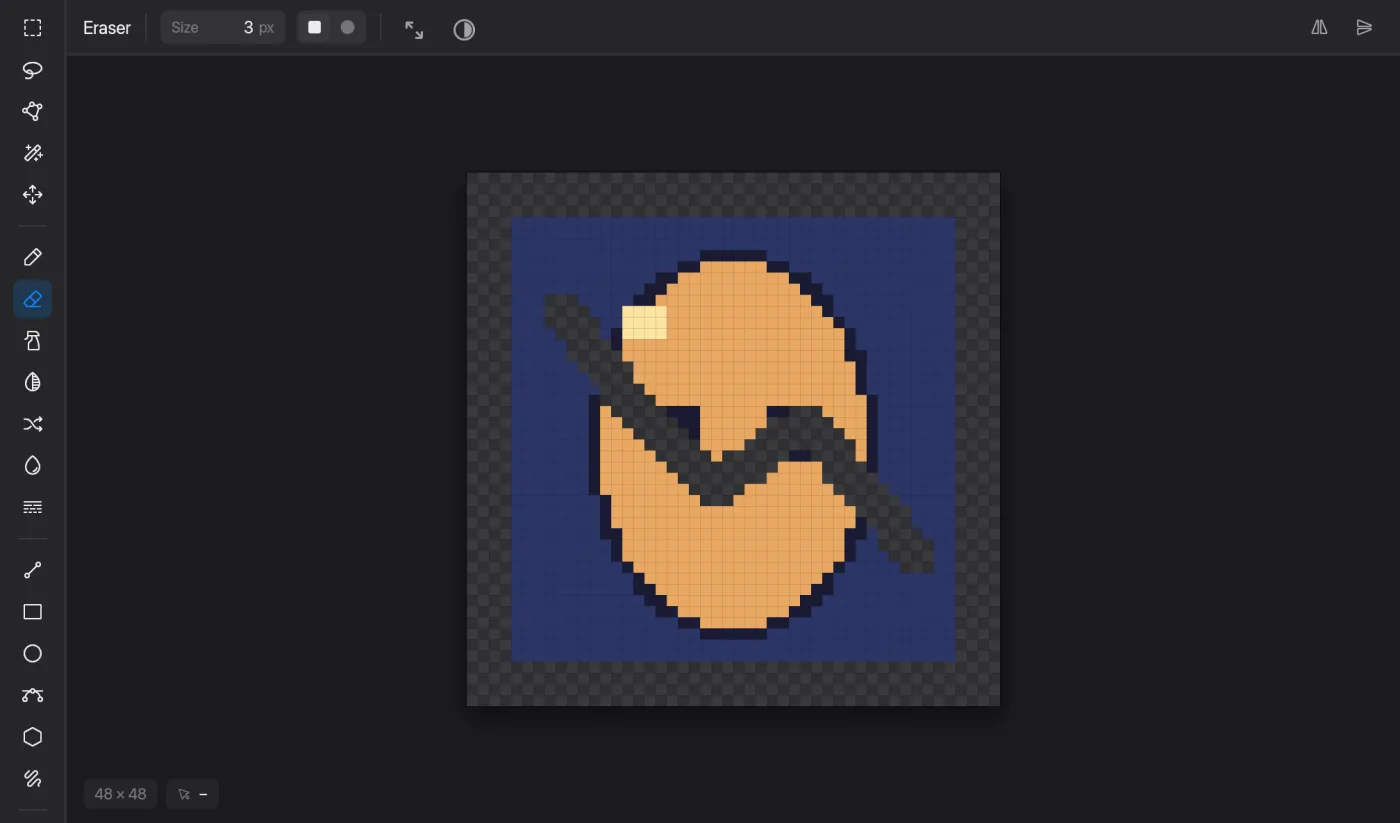Toggle the diagonal arrows option
1400x823 pixels.
click(x=414, y=29)
